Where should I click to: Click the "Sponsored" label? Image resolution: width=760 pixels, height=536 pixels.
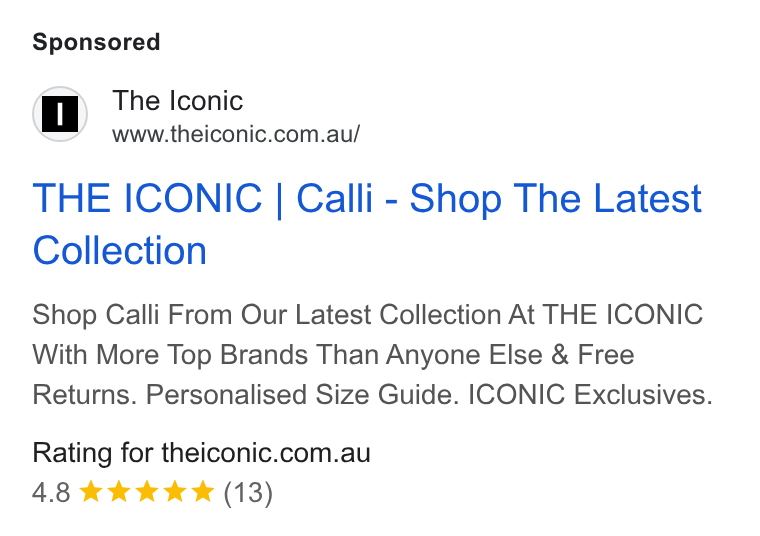[x=96, y=42]
